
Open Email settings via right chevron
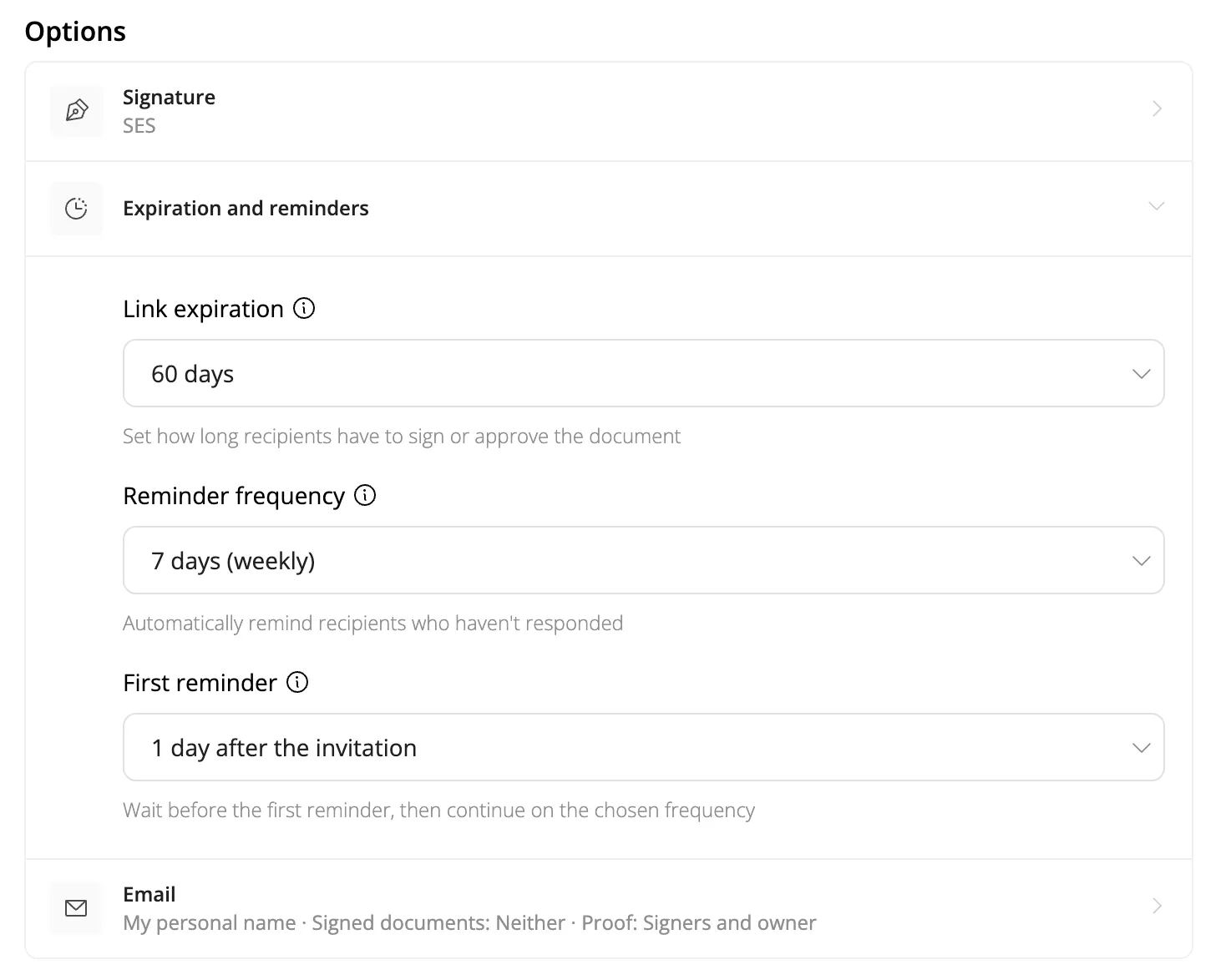click(1157, 906)
